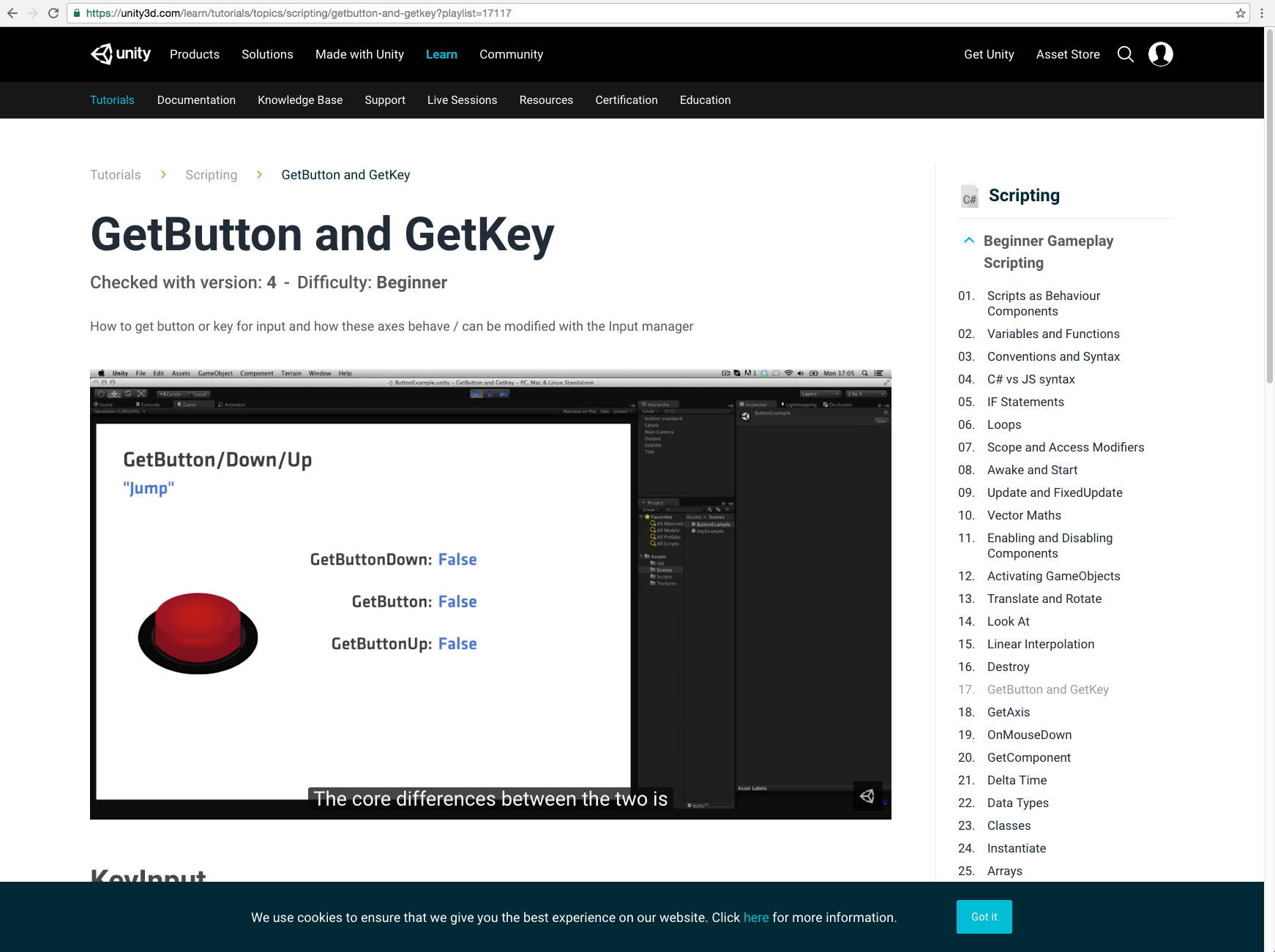The image size is (1275, 952).
Task: Open lesson GetComponent
Action: click(1028, 757)
